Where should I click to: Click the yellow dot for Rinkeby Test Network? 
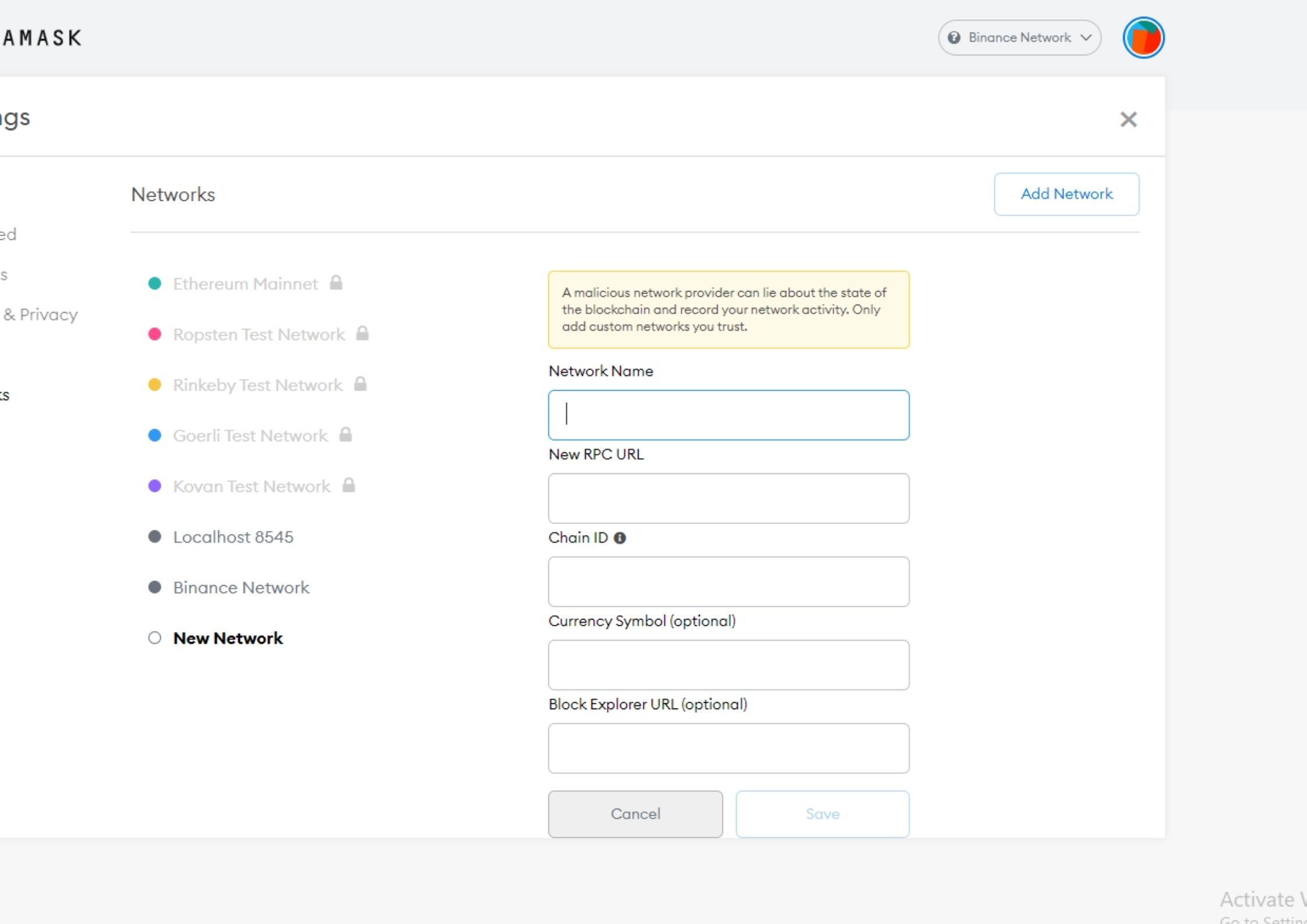point(154,385)
